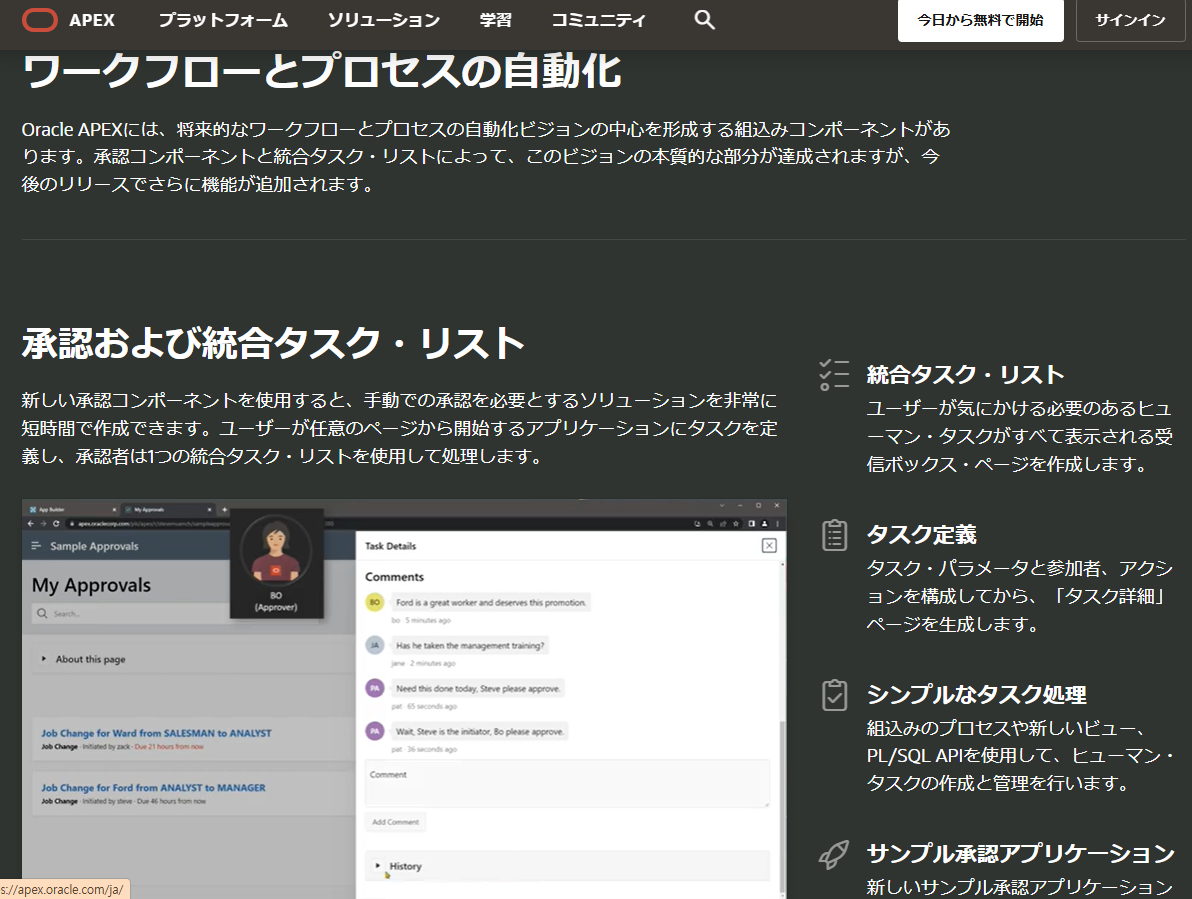Screen dimensions: 1192x899
Task: Click the Oracle APEX logo
Action: (68, 21)
